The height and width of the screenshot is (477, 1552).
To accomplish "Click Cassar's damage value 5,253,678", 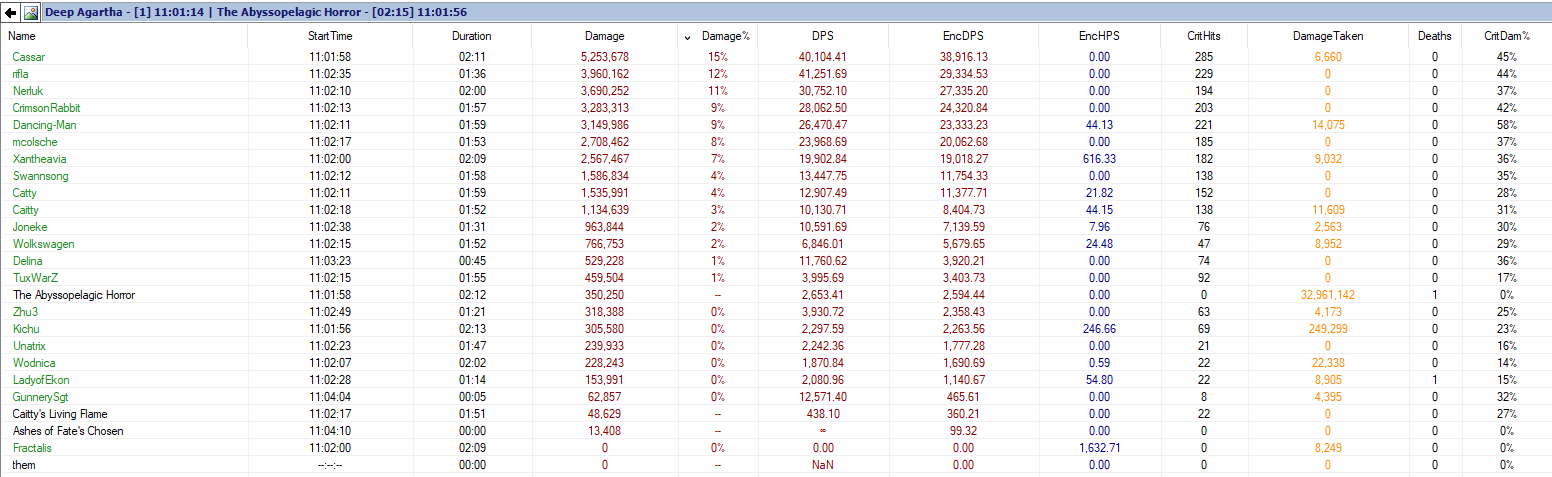I will point(604,57).
